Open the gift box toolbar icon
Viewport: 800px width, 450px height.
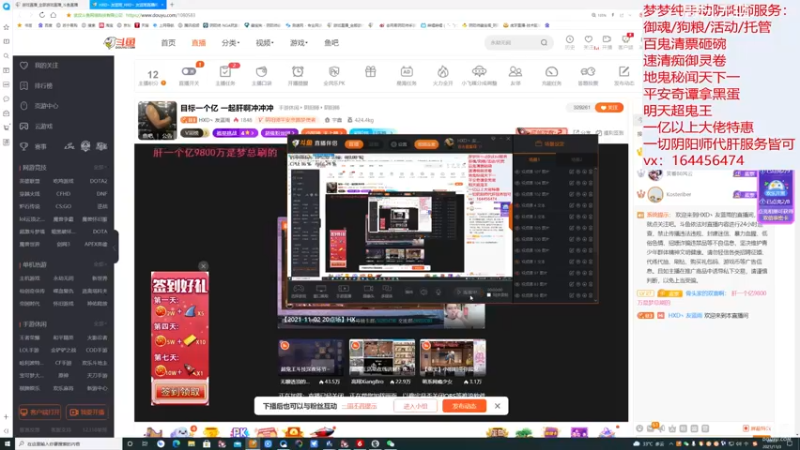point(370,71)
